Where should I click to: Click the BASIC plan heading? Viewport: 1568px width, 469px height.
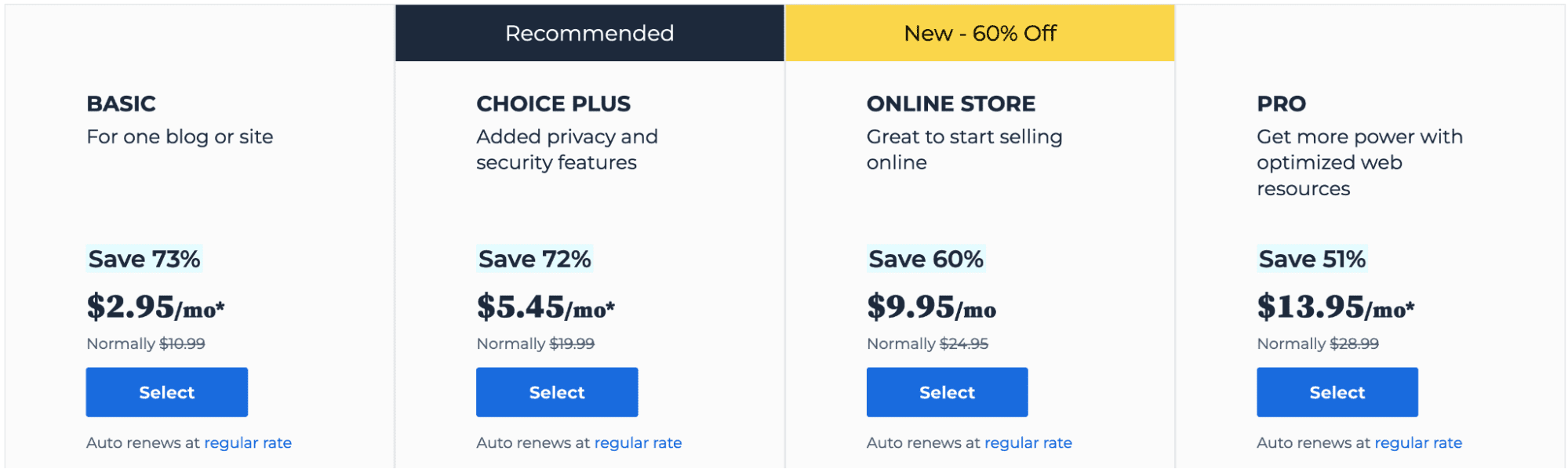[121, 104]
